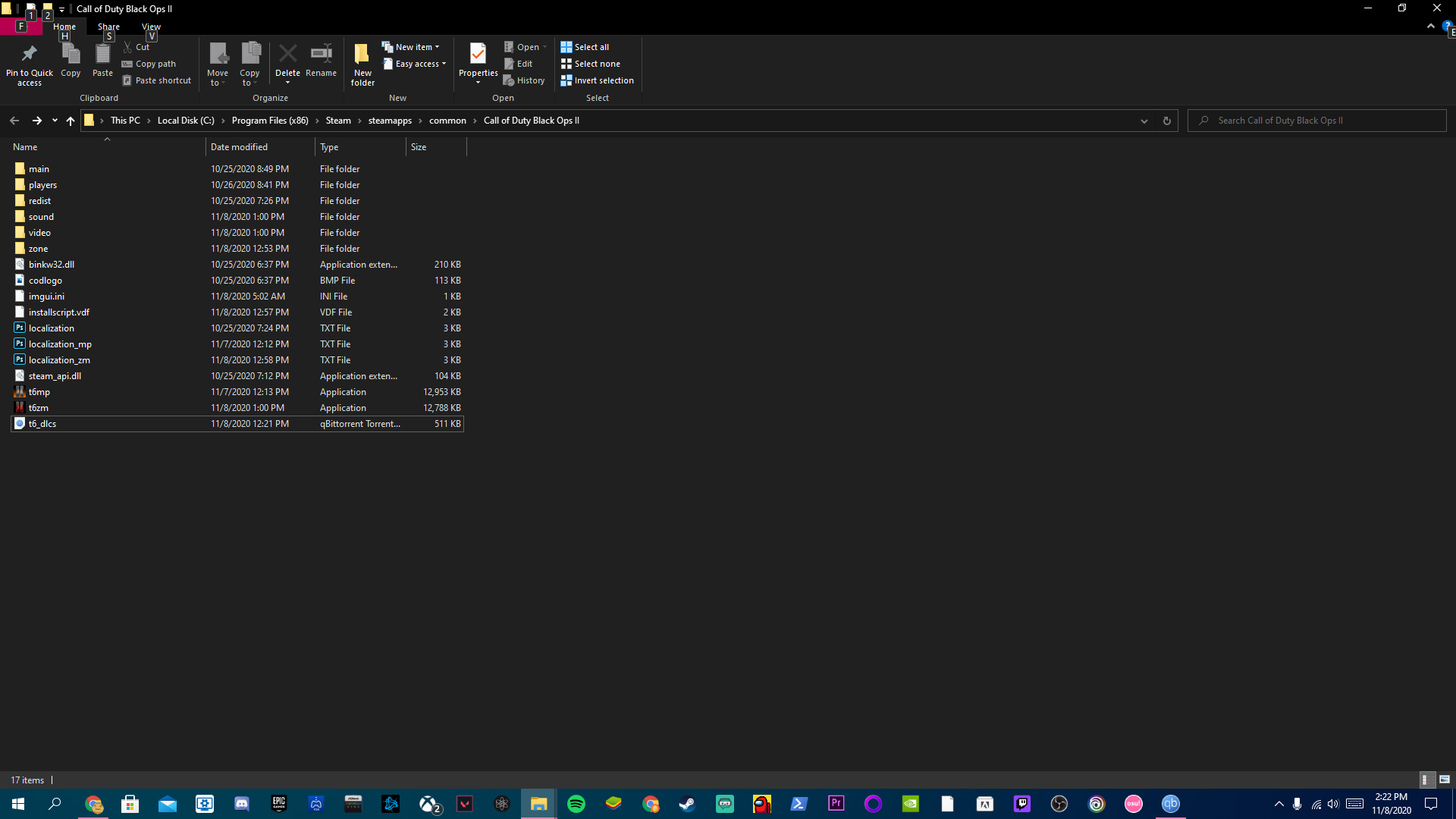This screenshot has height=819, width=1456.
Task: Open the Windows Start menu
Action: pyautogui.click(x=18, y=804)
